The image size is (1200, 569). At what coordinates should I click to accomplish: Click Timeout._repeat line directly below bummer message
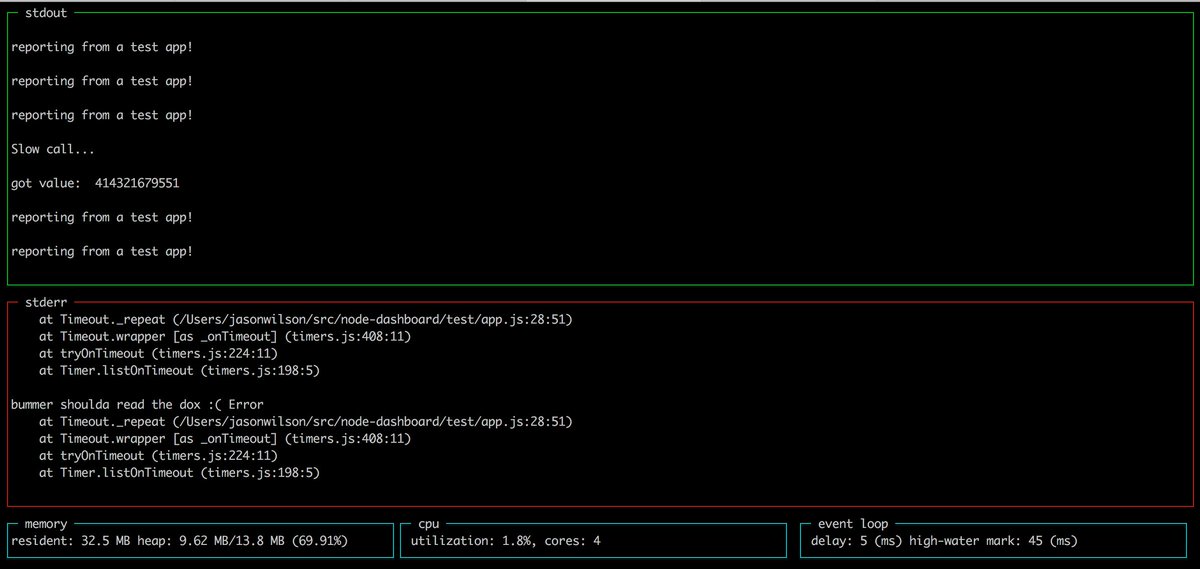306,421
